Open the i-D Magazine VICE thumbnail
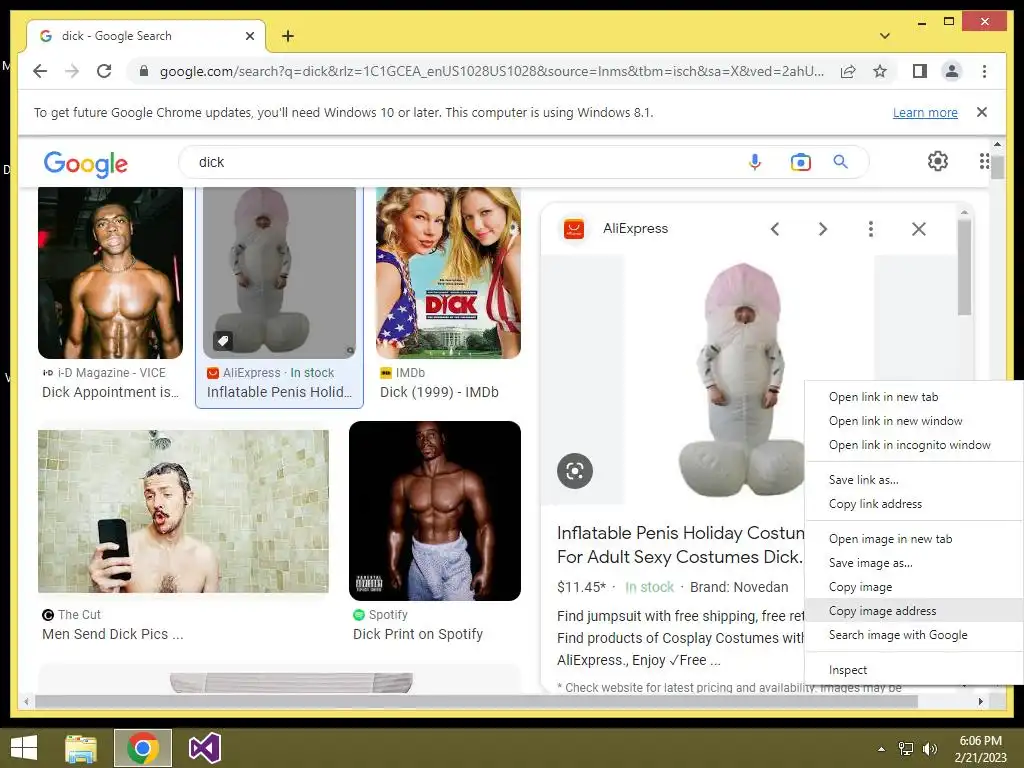 point(110,273)
